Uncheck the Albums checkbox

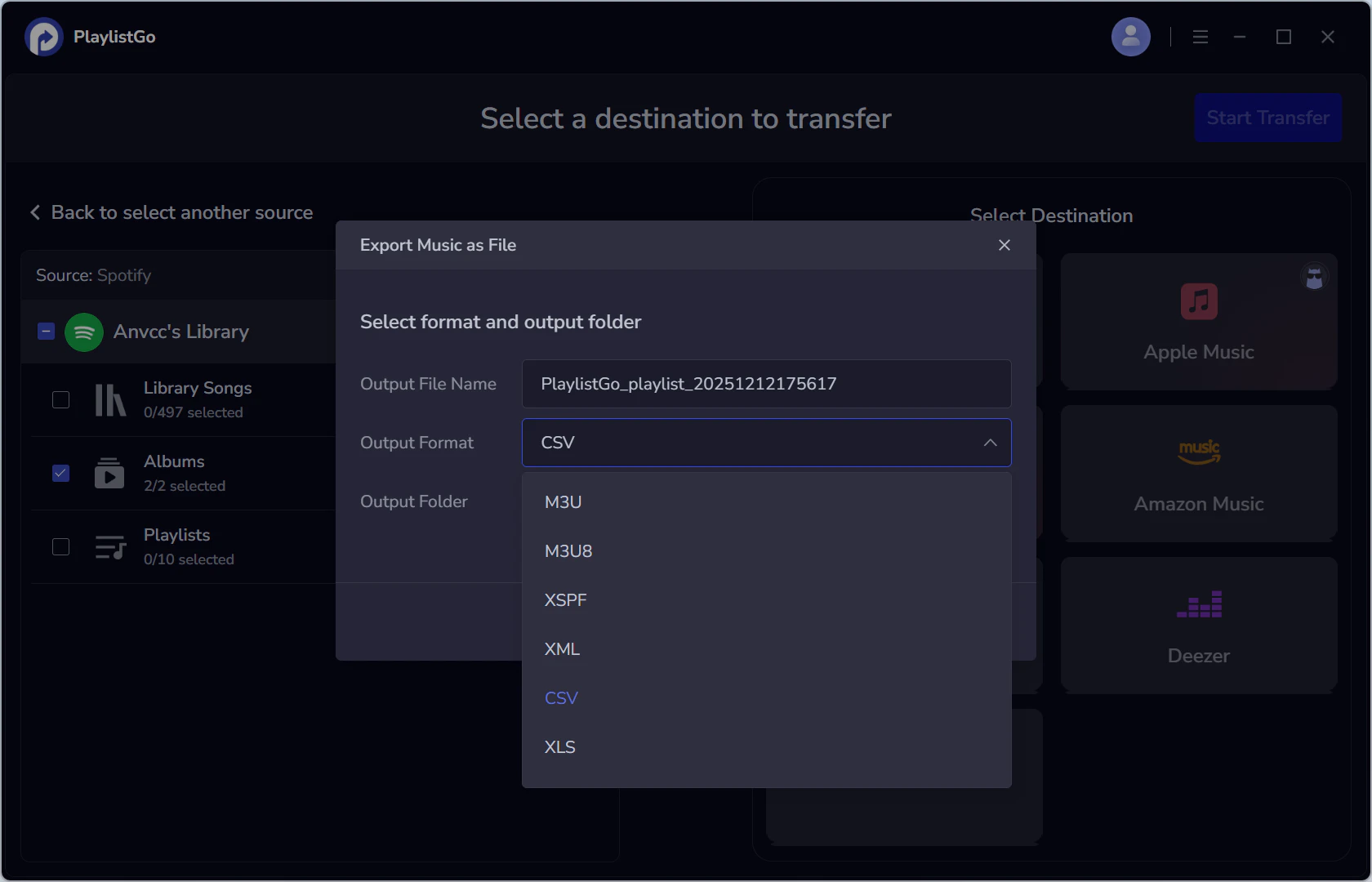click(x=60, y=473)
